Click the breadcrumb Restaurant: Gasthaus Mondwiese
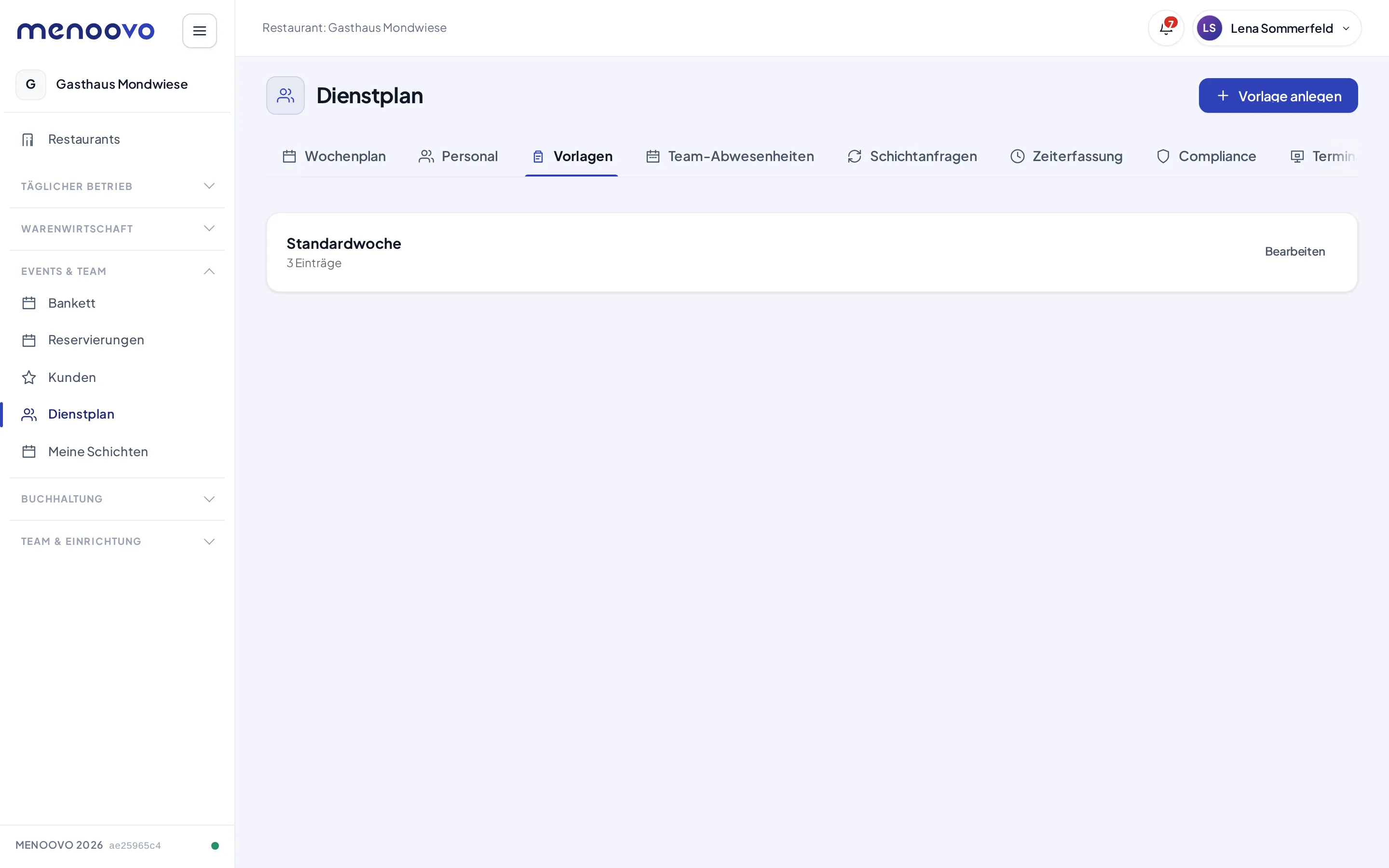Viewport: 1389px width, 868px height. (x=354, y=27)
